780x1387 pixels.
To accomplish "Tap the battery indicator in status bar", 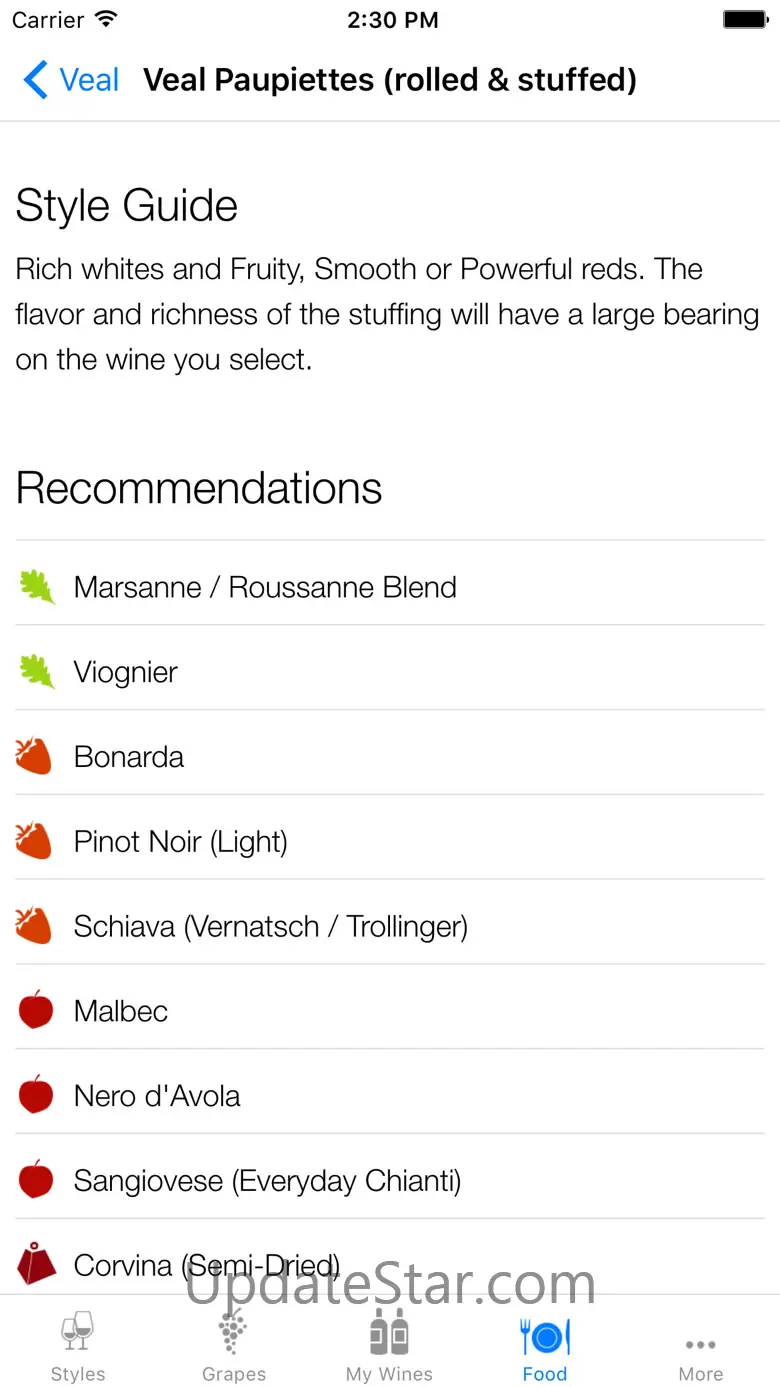I will 744,20.
